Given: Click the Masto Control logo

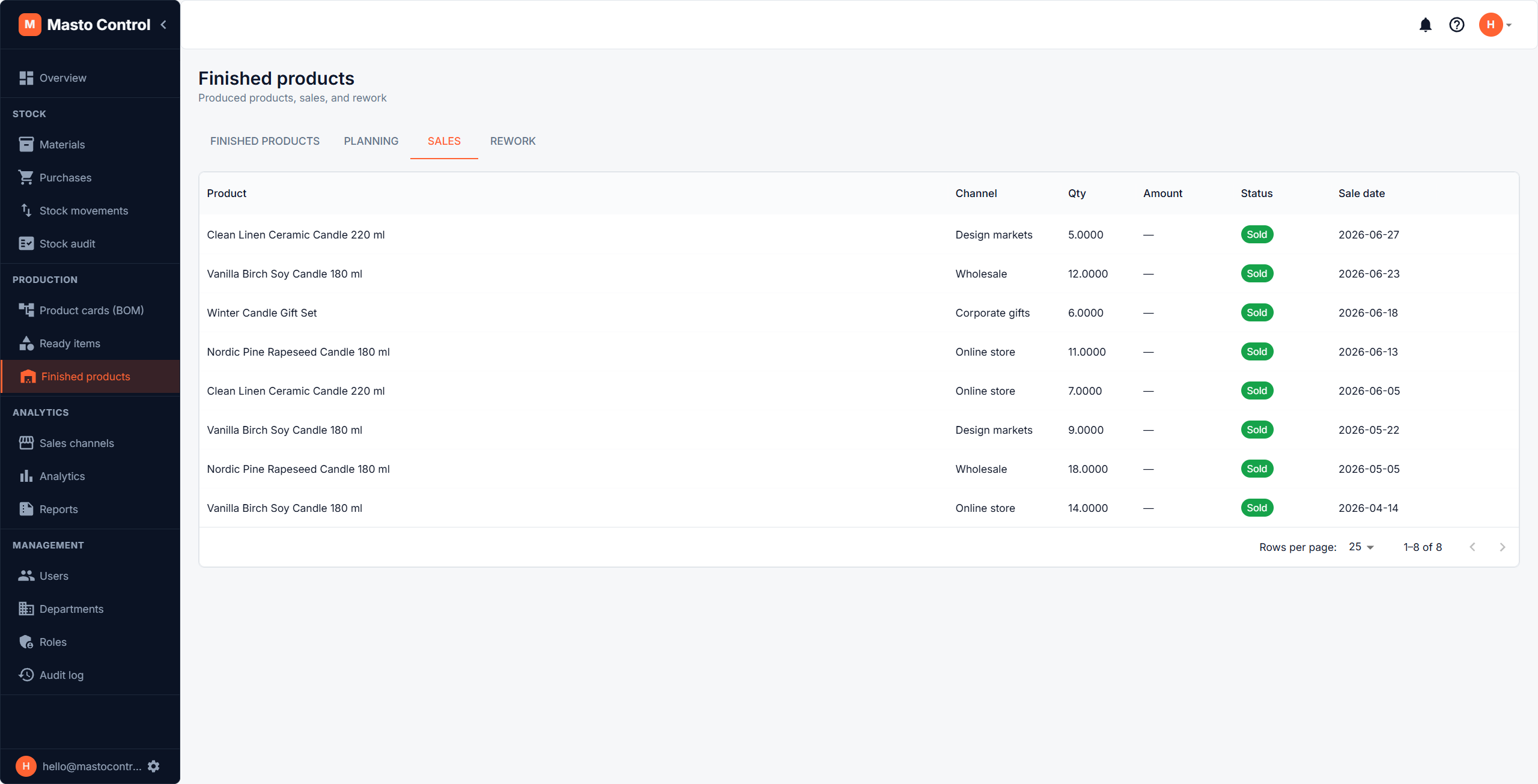Looking at the screenshot, I should point(29,25).
